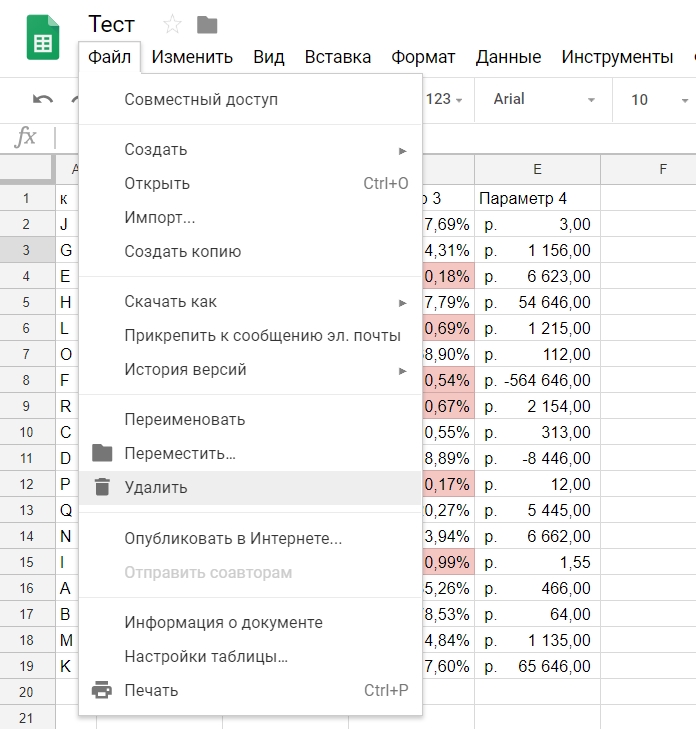This screenshot has width=696, height=729.
Task: Select column E header
Action: [537, 169]
